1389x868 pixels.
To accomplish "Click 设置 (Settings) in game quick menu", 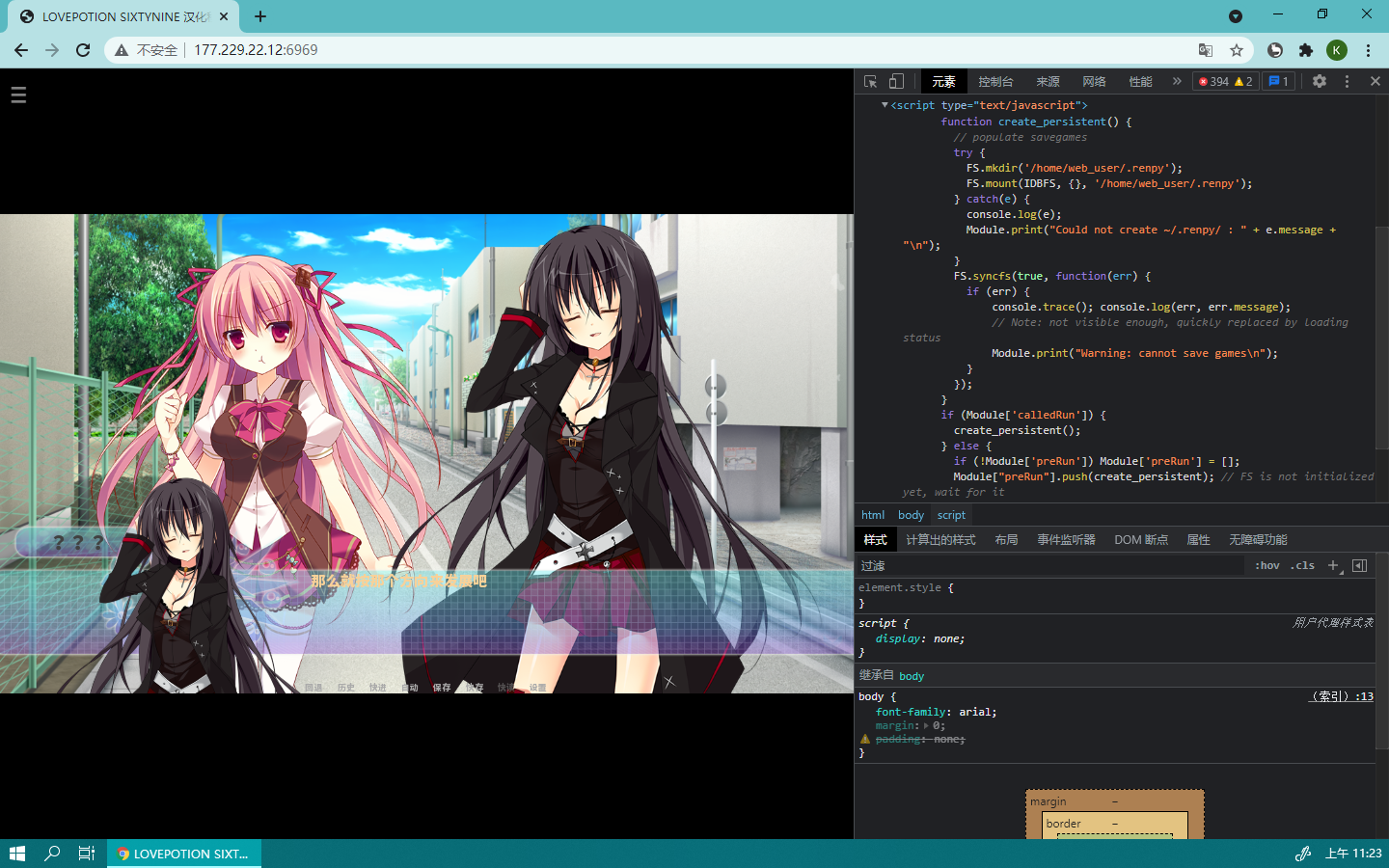I will pyautogui.click(x=538, y=688).
